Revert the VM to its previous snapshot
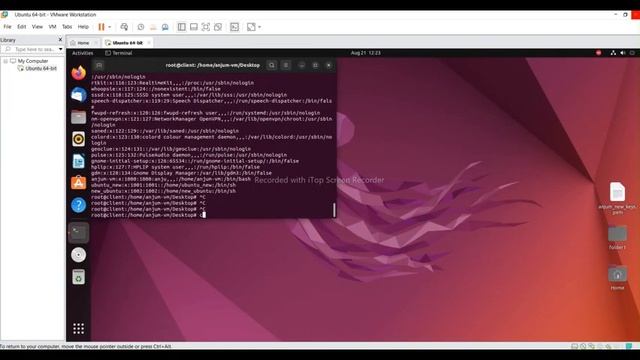 pyautogui.click(x=153, y=27)
